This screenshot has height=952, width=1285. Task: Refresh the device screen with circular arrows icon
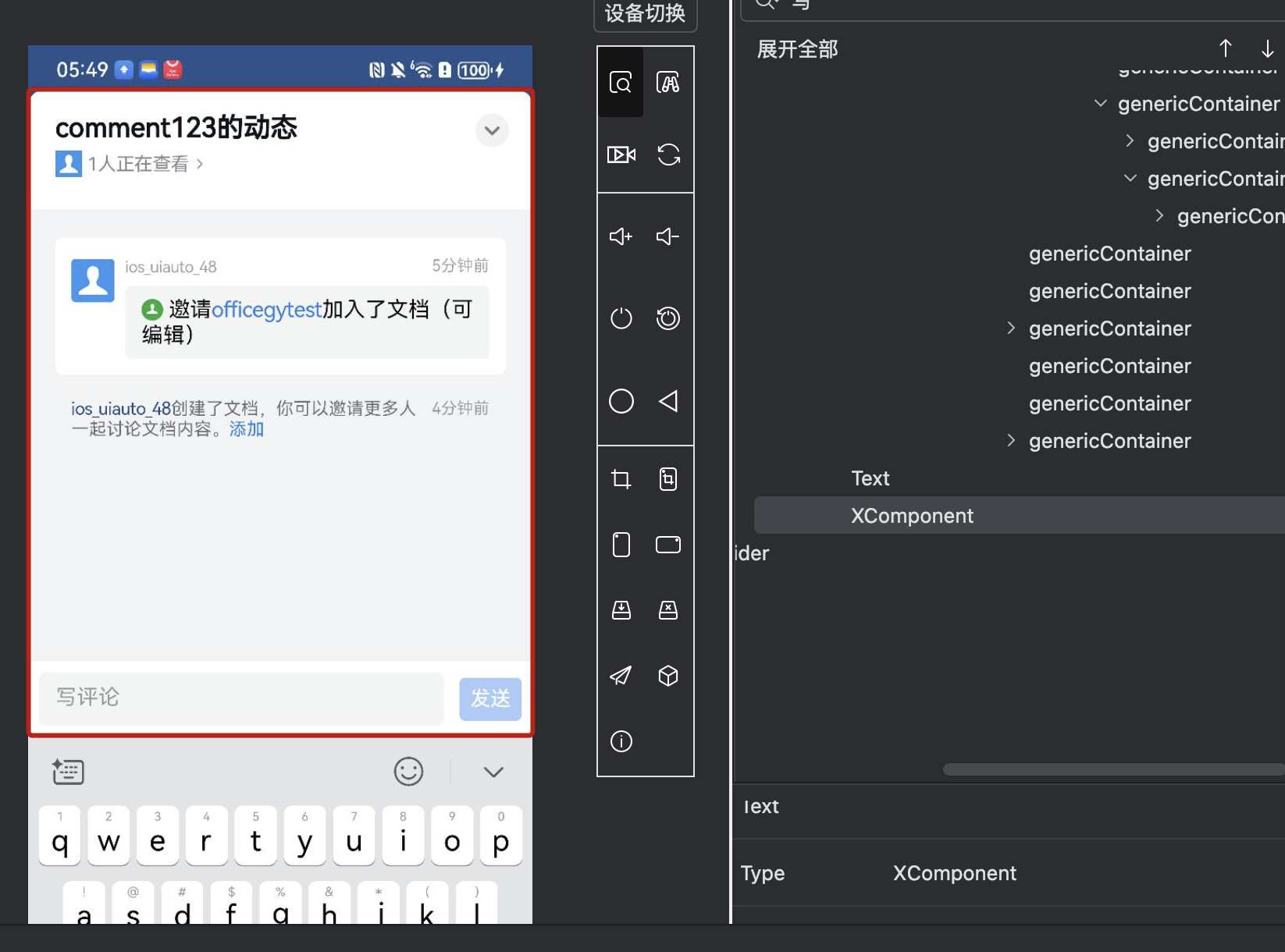tap(668, 155)
